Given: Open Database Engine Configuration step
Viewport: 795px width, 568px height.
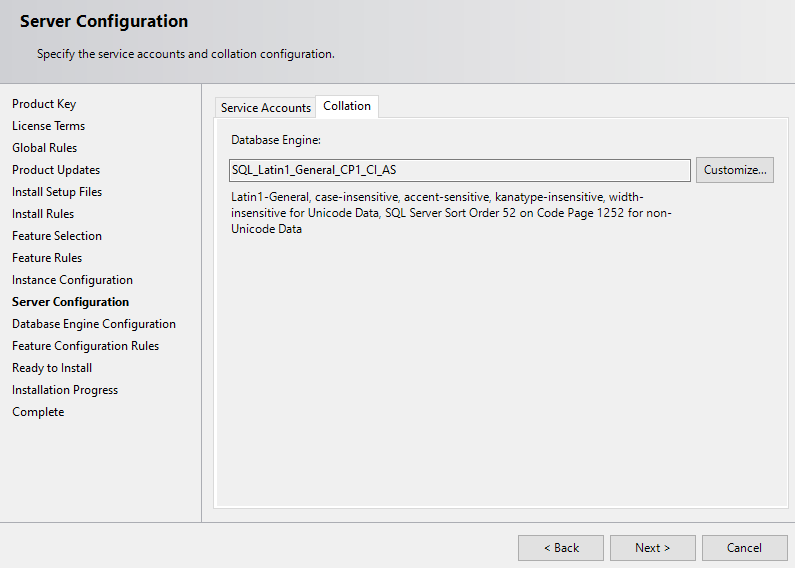Looking at the screenshot, I should pyautogui.click(x=94, y=324).
